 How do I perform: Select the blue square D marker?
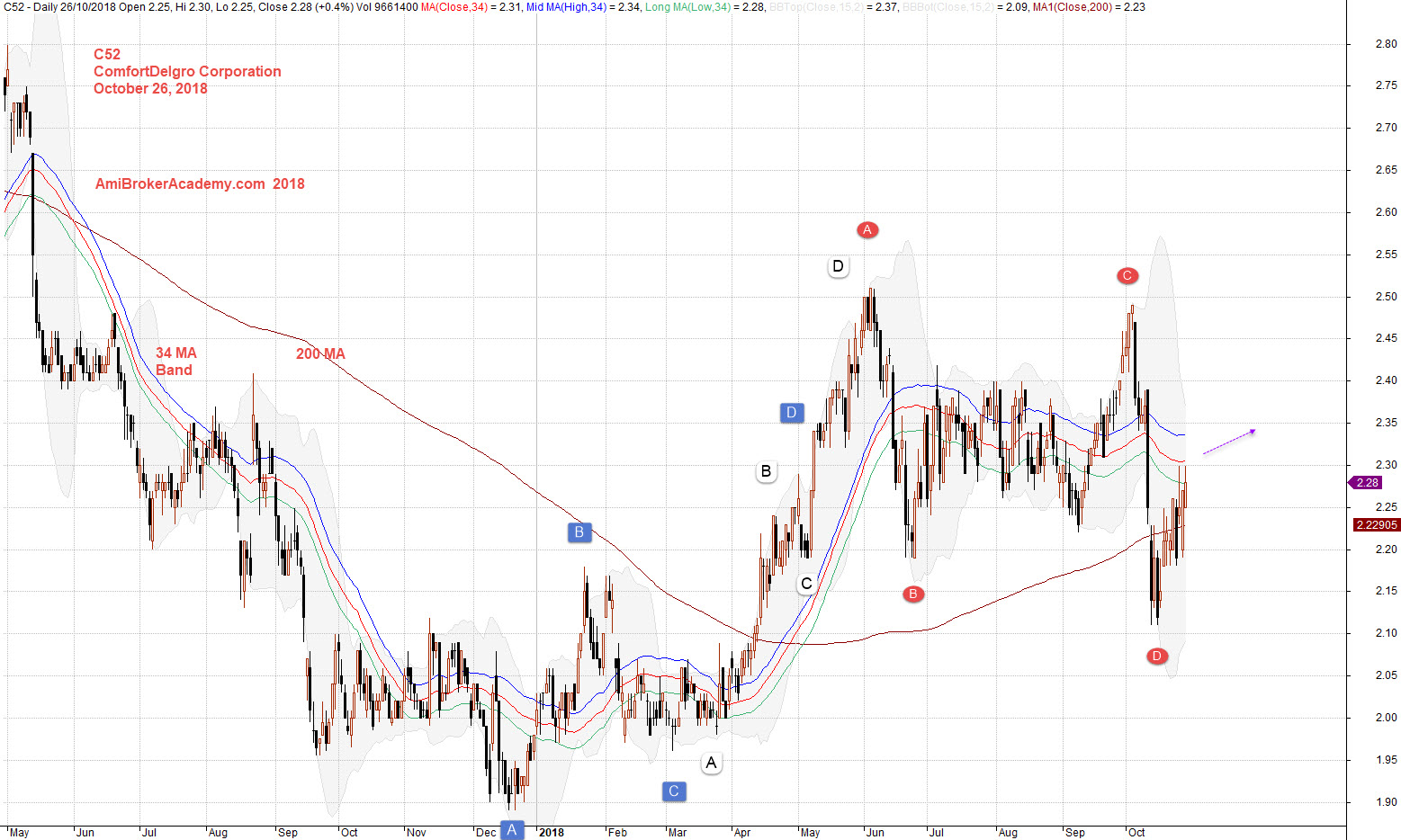[x=792, y=413]
